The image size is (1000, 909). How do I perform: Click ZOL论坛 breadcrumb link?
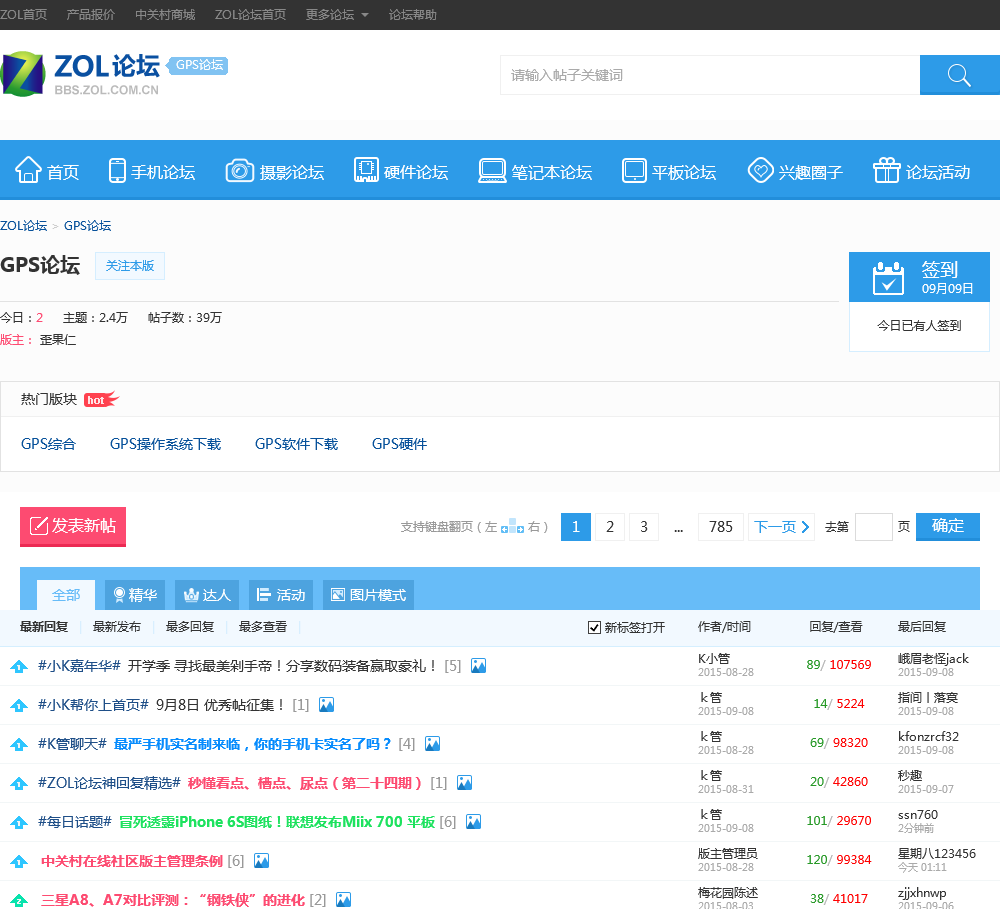24,226
